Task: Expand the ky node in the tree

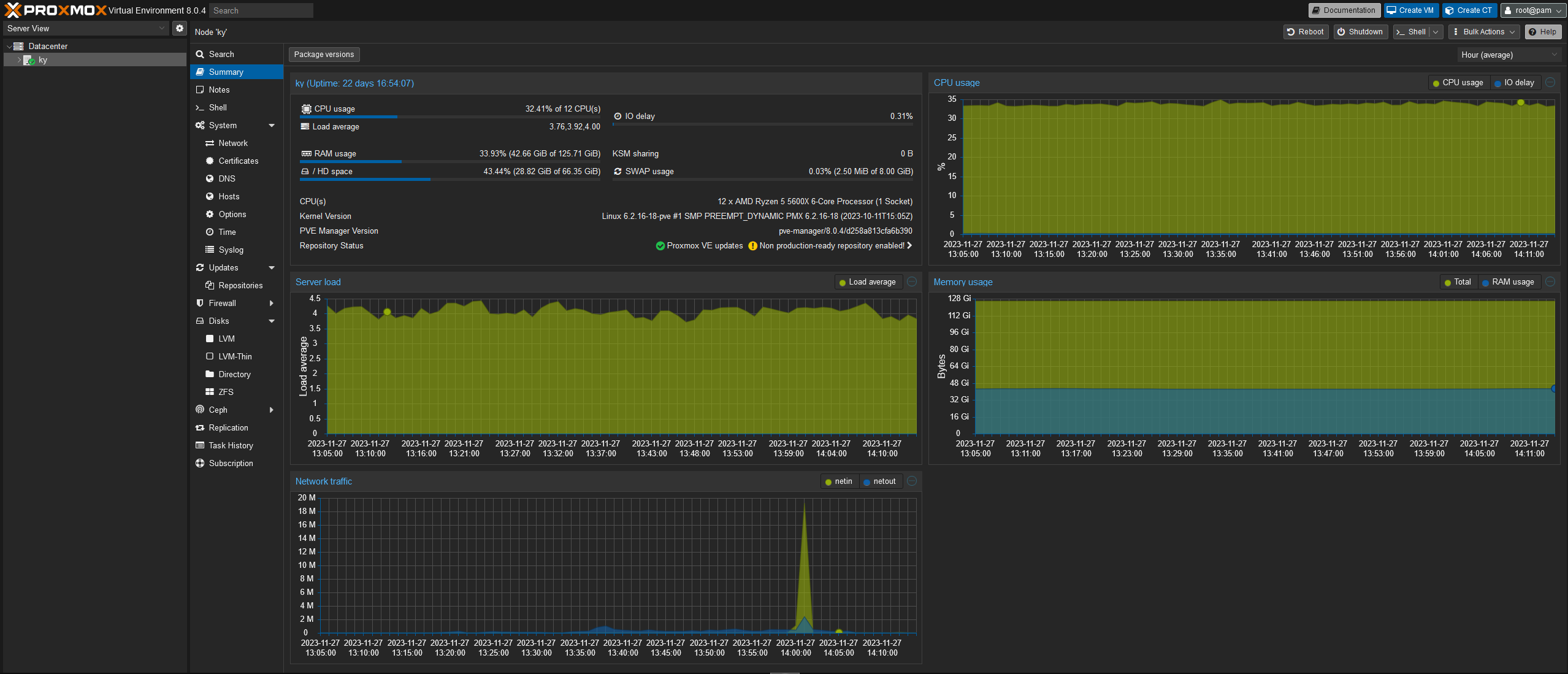Action: (19, 60)
